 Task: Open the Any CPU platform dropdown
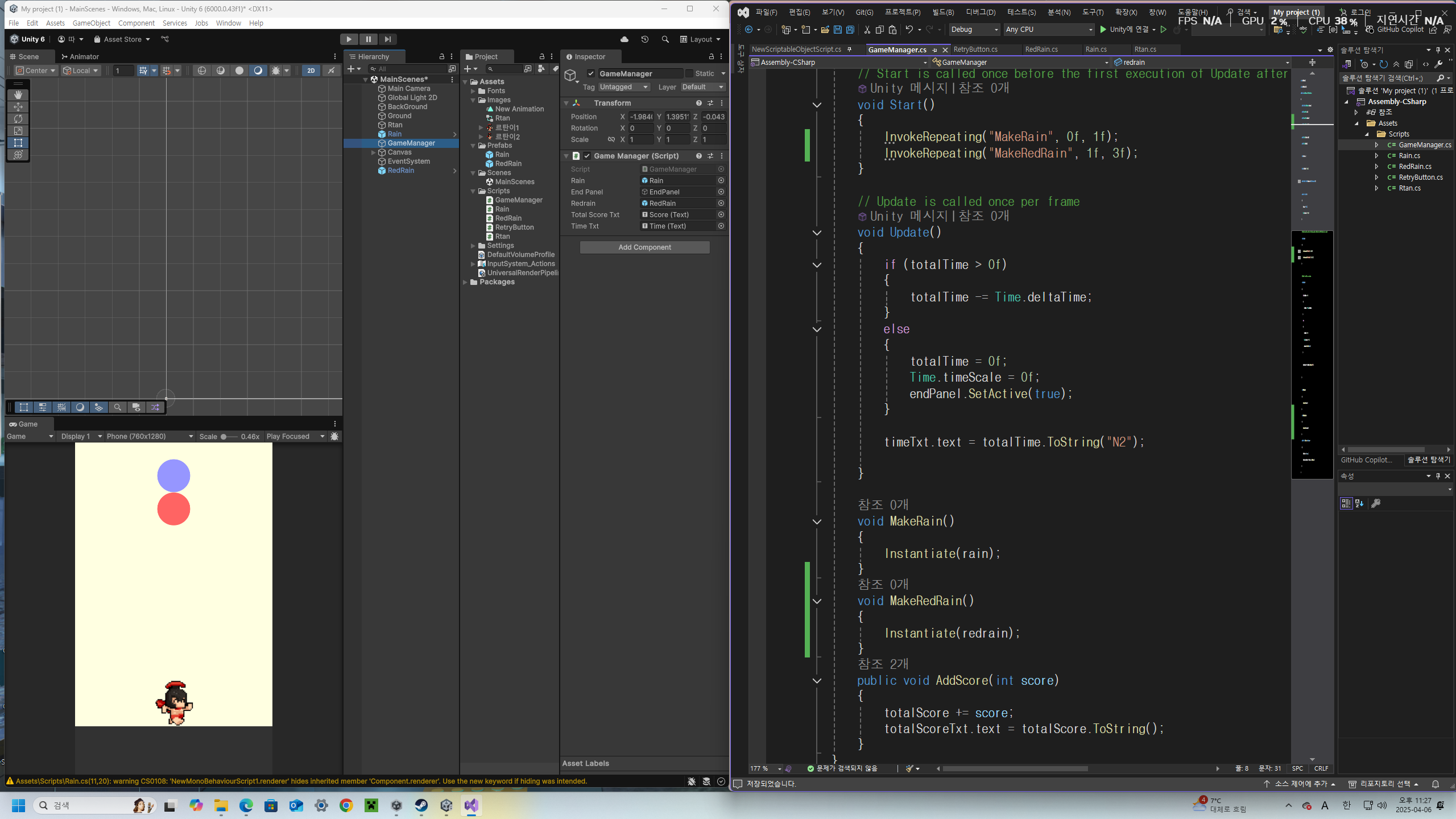[x=1049, y=30]
